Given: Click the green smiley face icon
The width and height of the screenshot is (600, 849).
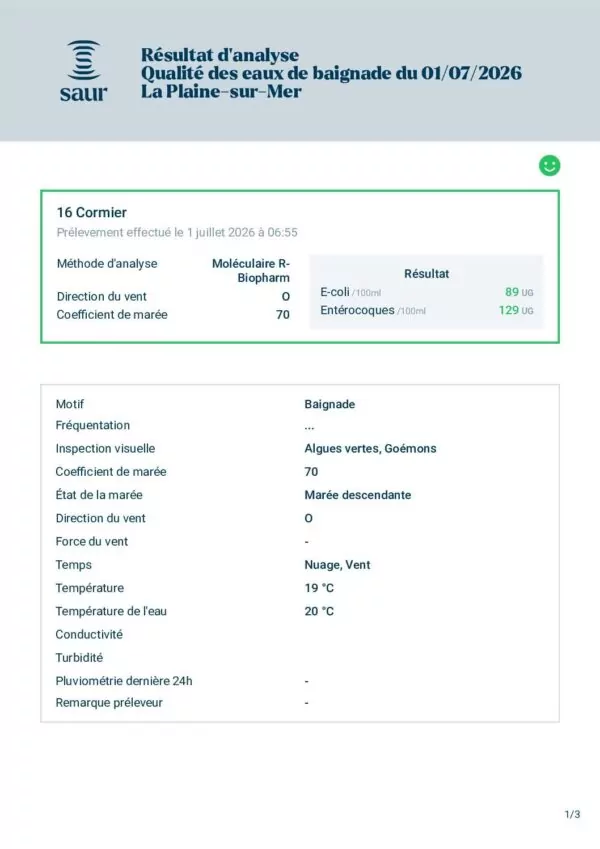Looking at the screenshot, I should point(549,166).
